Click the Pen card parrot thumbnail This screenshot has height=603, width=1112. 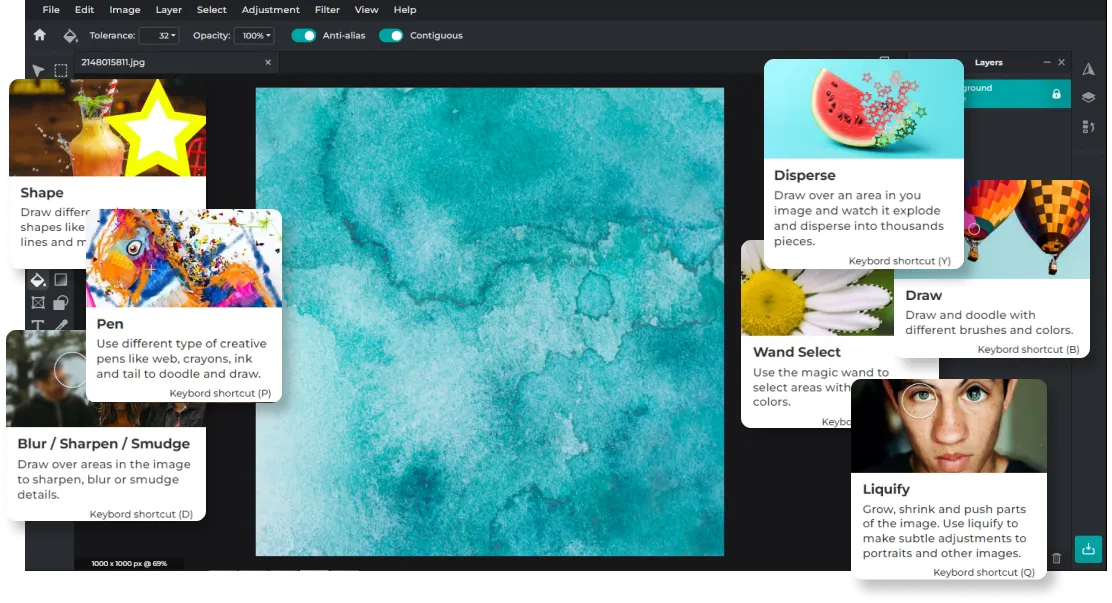click(x=184, y=258)
